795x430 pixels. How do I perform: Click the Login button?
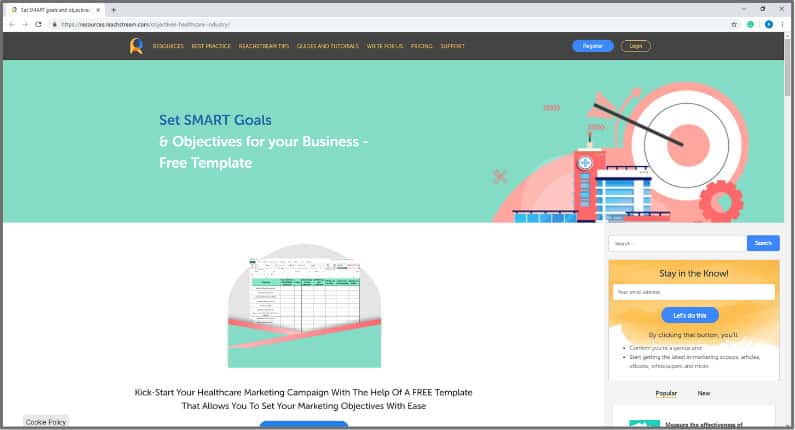[x=635, y=46]
